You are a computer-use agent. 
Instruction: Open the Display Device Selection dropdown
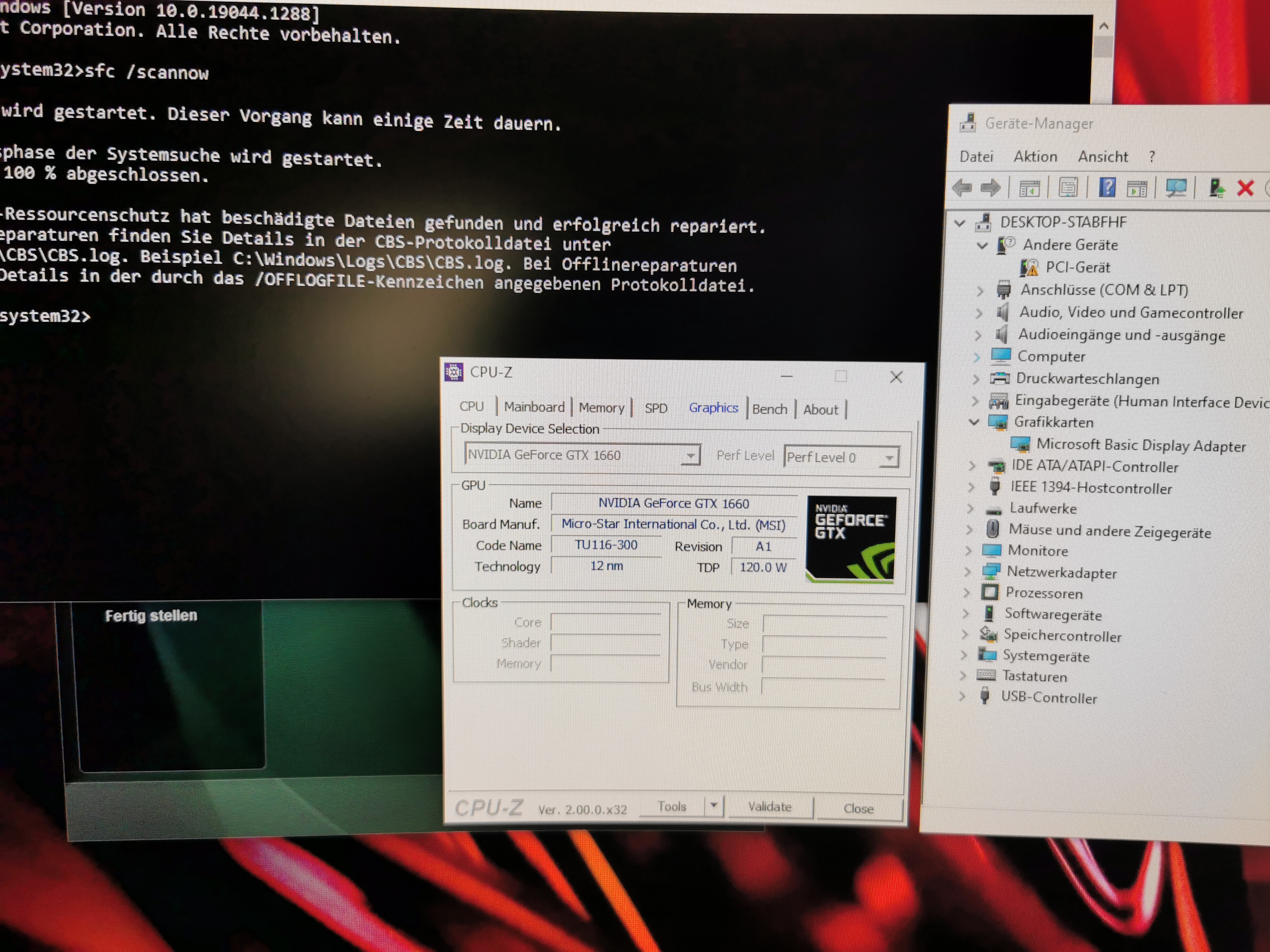pos(691,455)
